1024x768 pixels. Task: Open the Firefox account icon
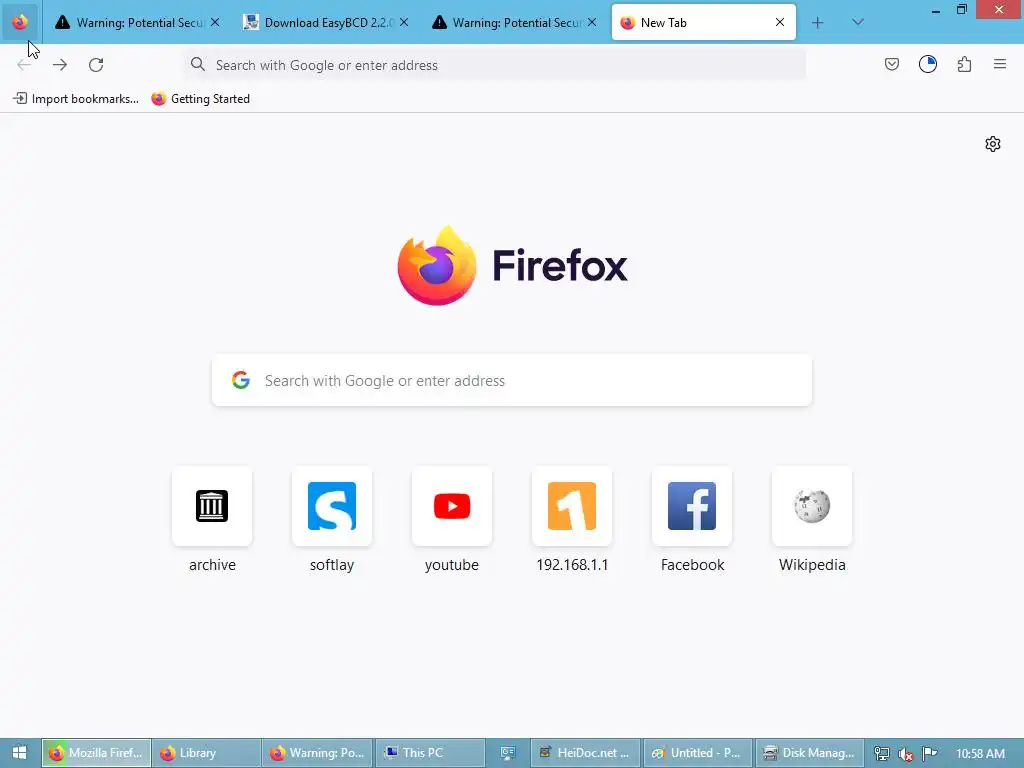click(928, 64)
